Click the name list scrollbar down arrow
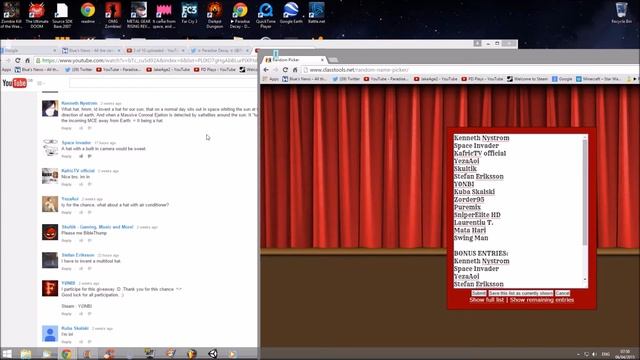The width and height of the screenshot is (640, 360). click(585, 280)
